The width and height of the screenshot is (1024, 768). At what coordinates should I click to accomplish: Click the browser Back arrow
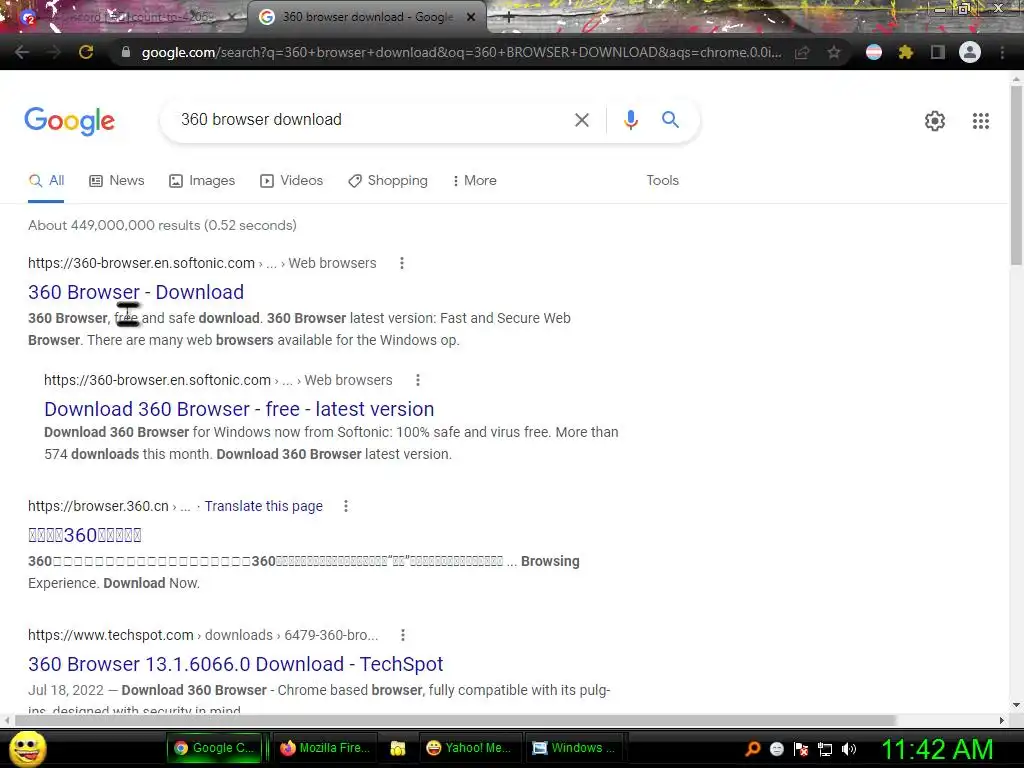pyautogui.click(x=22, y=52)
